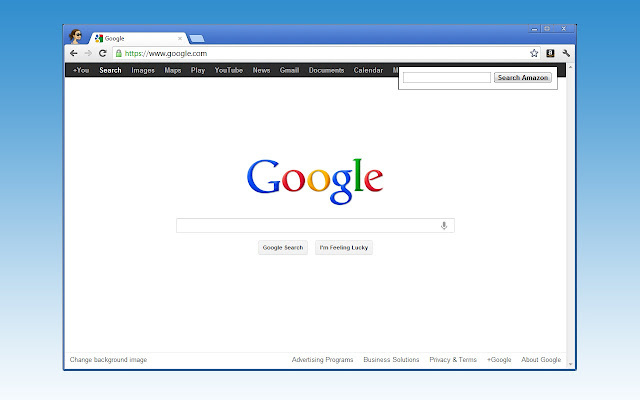Click the scrollbar up arrow
Viewport: 640px width, 400px height.
571,67
